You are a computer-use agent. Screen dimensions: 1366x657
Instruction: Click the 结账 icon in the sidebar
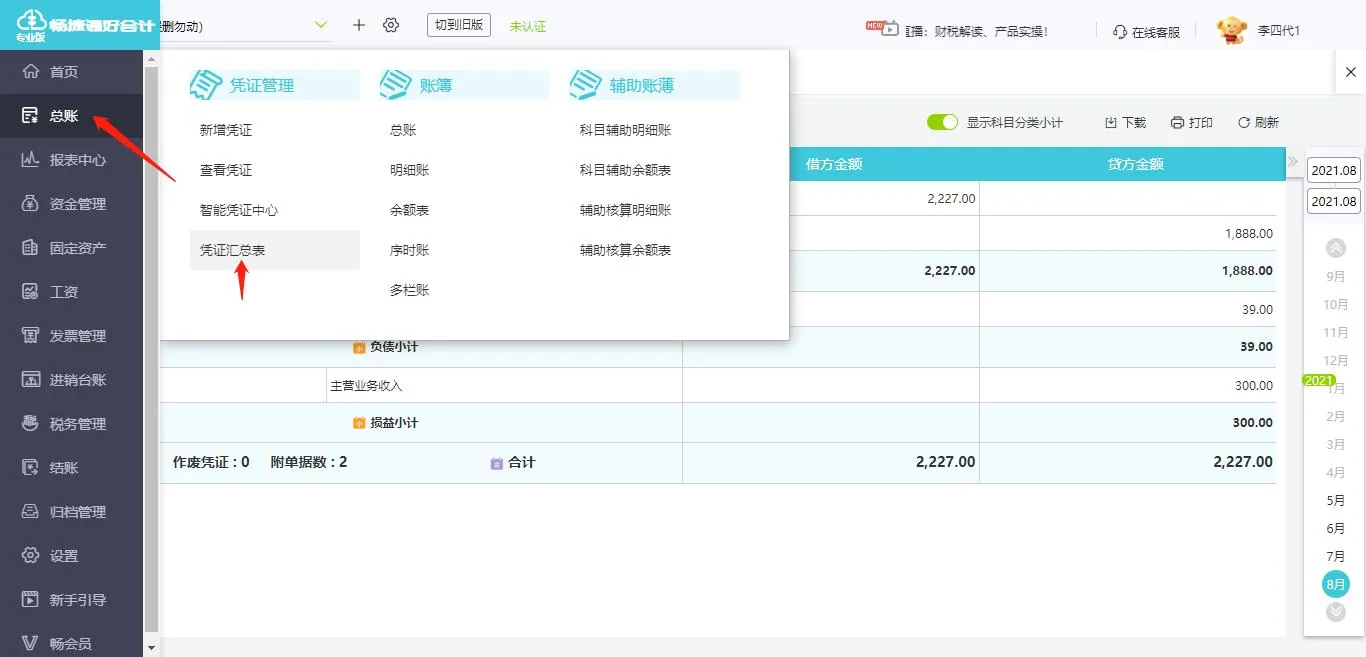[30, 468]
